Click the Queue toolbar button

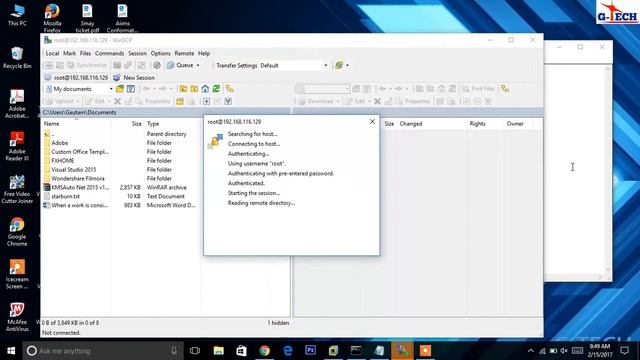coord(180,65)
